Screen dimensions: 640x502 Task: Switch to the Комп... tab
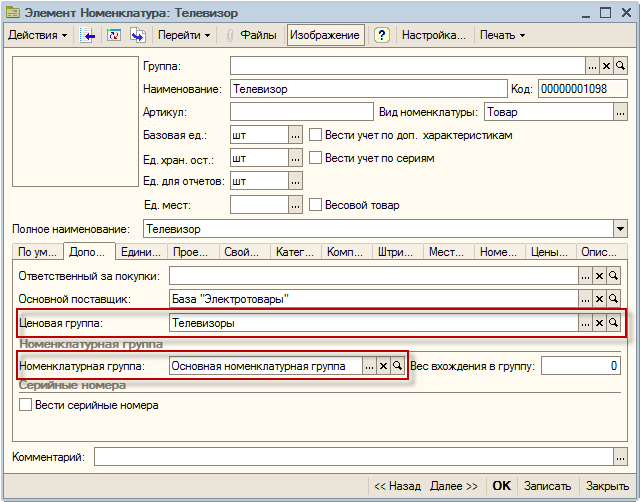(347, 252)
